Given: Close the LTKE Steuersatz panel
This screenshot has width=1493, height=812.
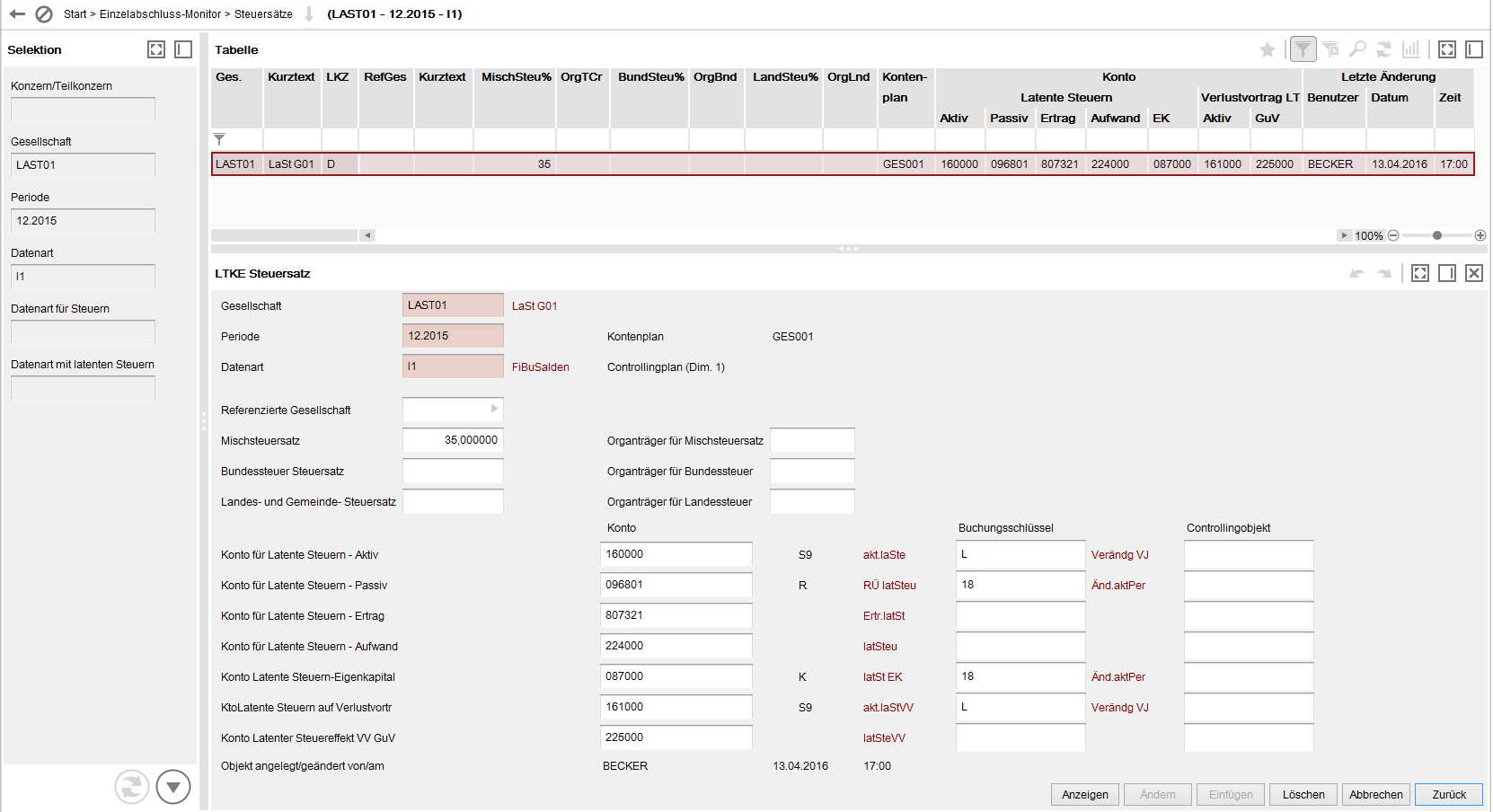Looking at the screenshot, I should click(1474, 273).
